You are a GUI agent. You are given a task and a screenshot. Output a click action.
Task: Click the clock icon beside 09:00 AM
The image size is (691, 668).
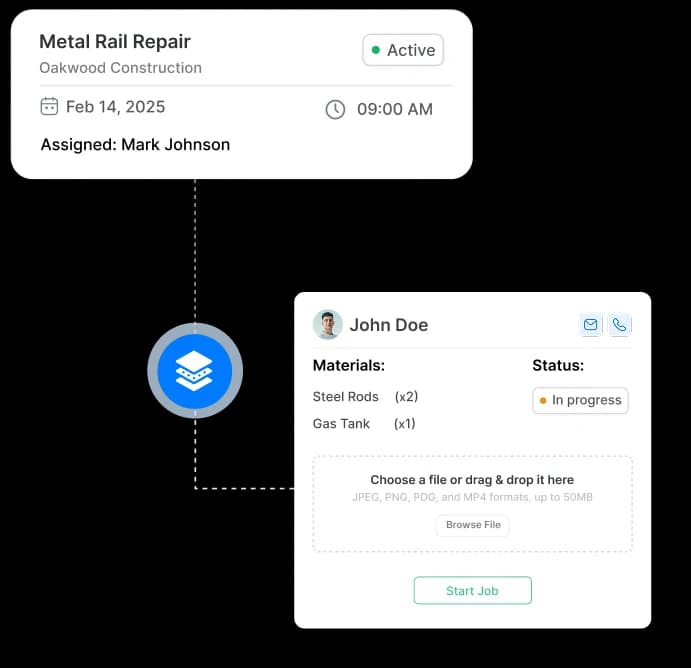(x=335, y=109)
